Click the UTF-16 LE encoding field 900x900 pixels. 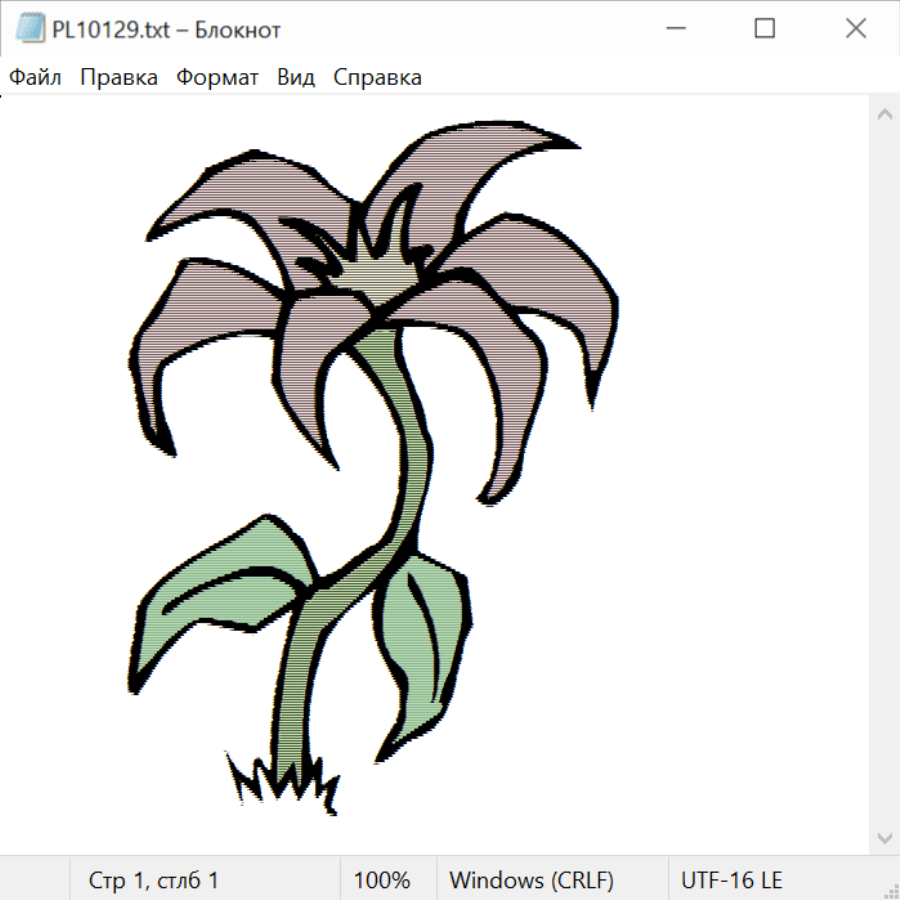click(x=731, y=880)
